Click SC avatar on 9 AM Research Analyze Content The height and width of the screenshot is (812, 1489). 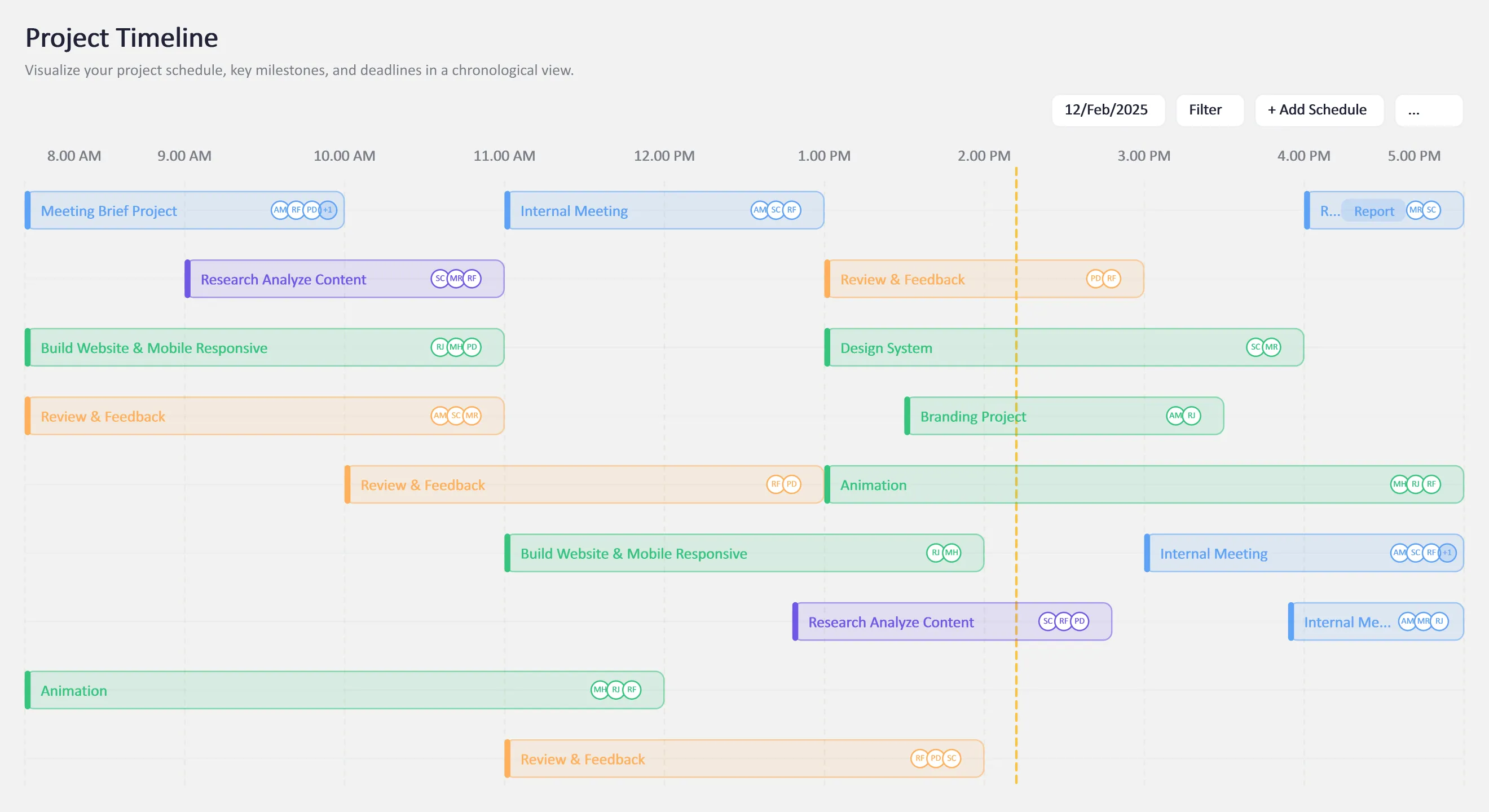point(440,279)
